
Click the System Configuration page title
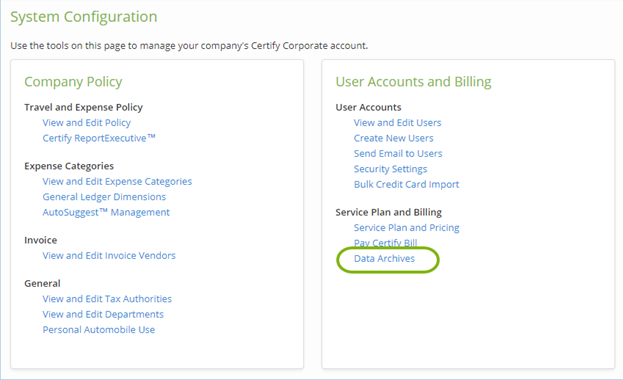coord(84,17)
